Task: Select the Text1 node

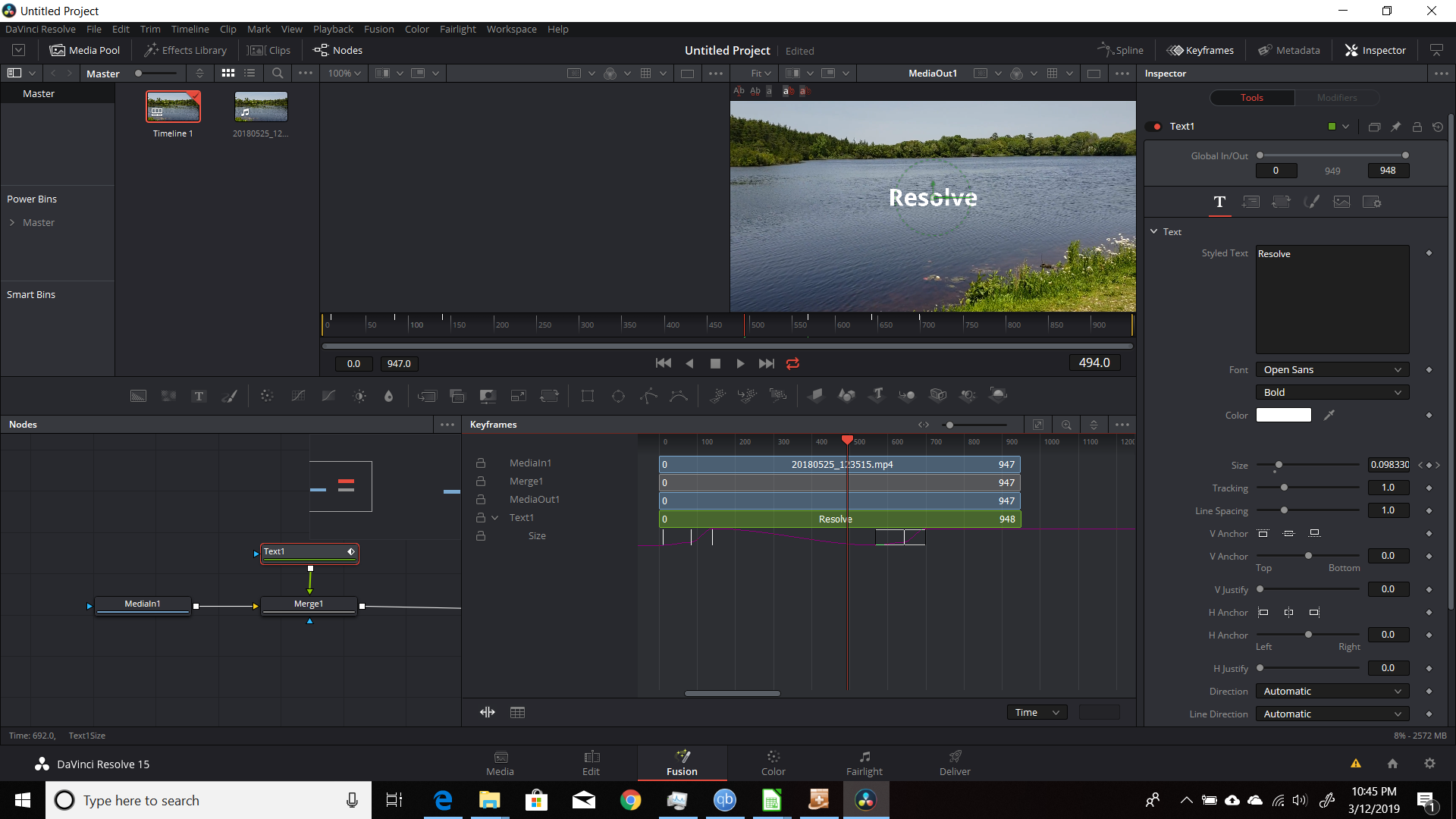Action: 309,553
